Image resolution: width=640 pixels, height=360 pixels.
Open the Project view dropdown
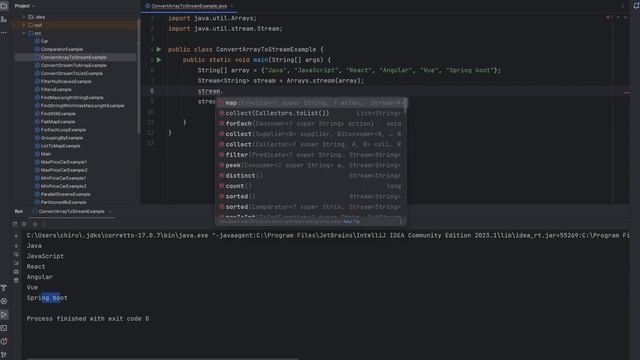click(24, 6)
